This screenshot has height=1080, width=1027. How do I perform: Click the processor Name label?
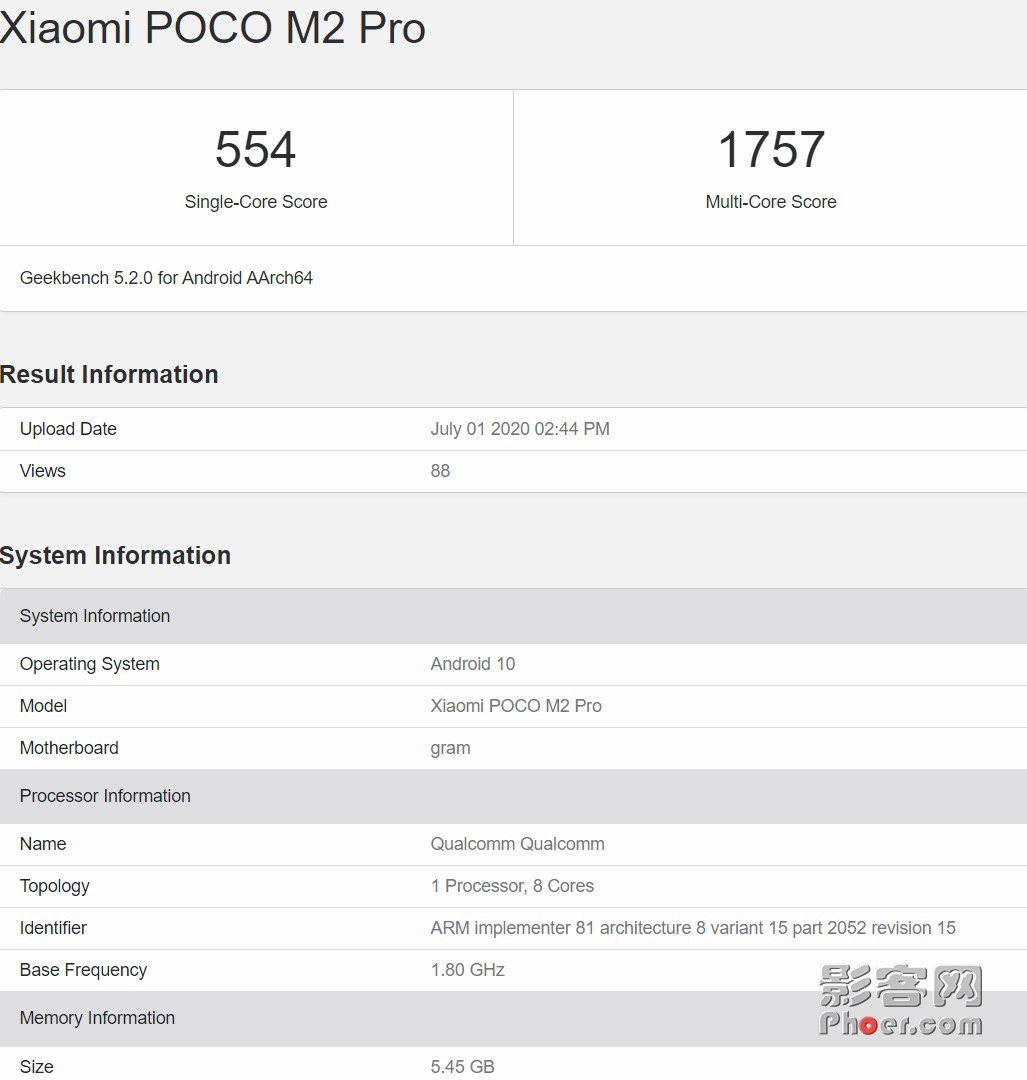[43, 844]
